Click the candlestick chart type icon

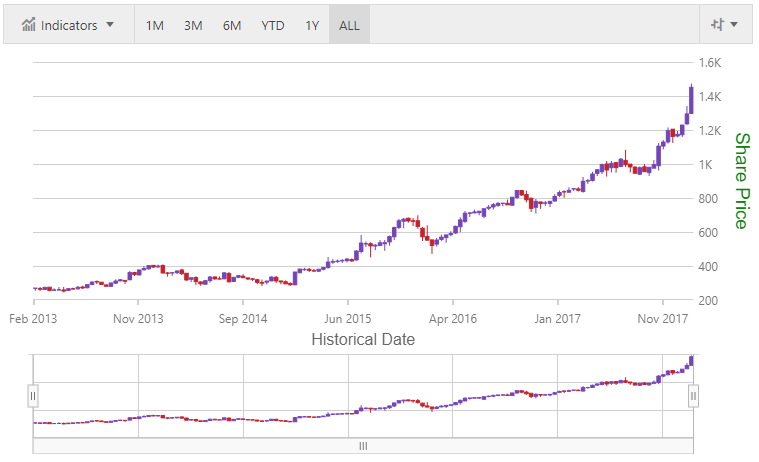tap(716, 25)
